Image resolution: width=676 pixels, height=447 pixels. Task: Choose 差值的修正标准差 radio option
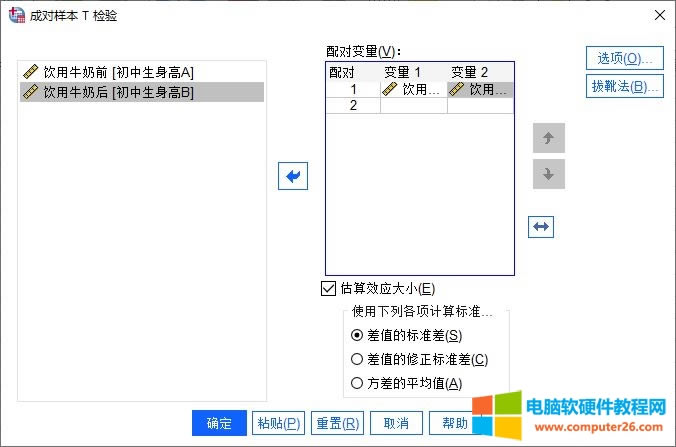357,359
